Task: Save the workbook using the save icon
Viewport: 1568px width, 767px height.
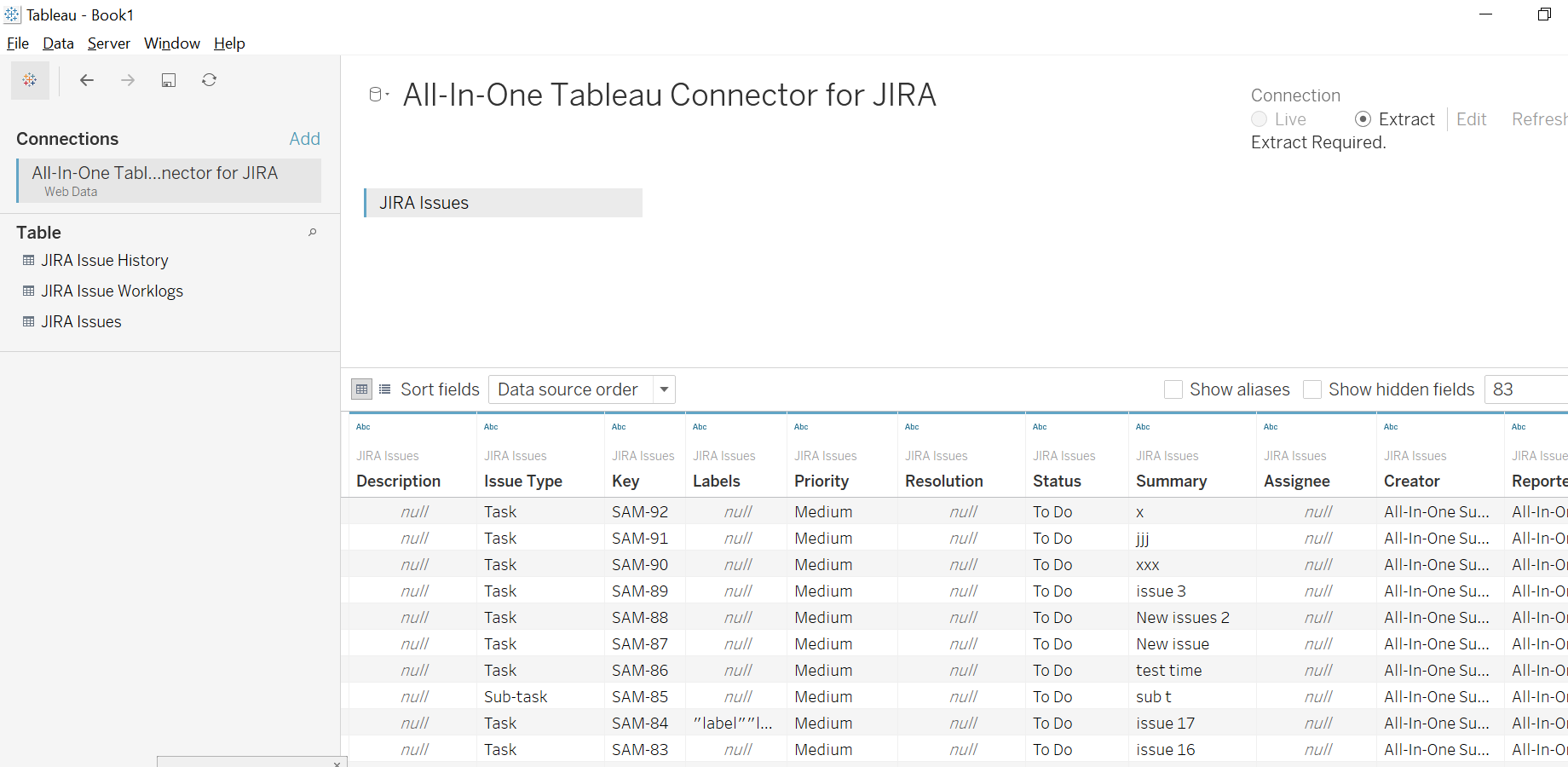Action: point(168,79)
